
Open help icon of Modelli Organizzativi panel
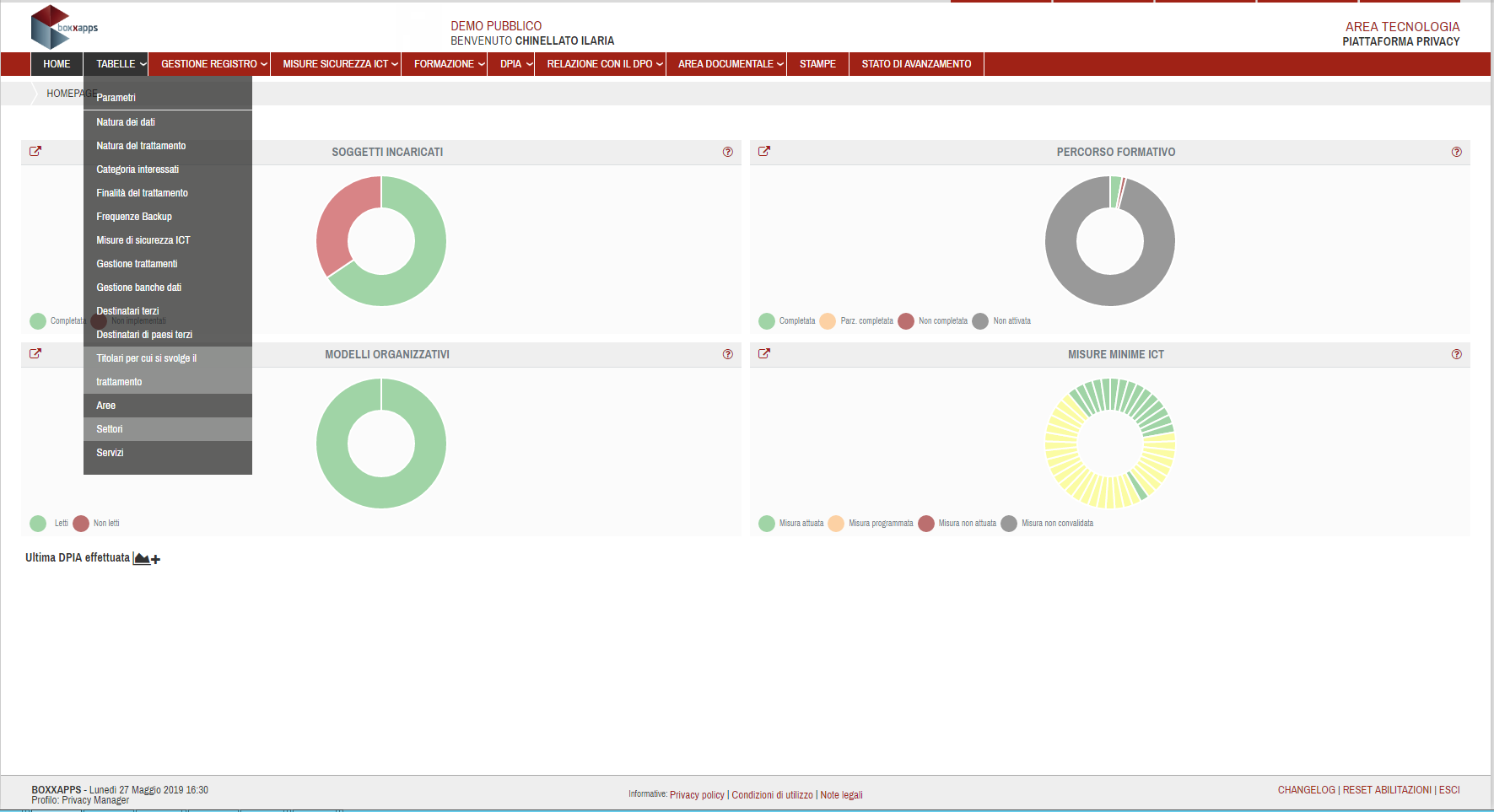[728, 354]
